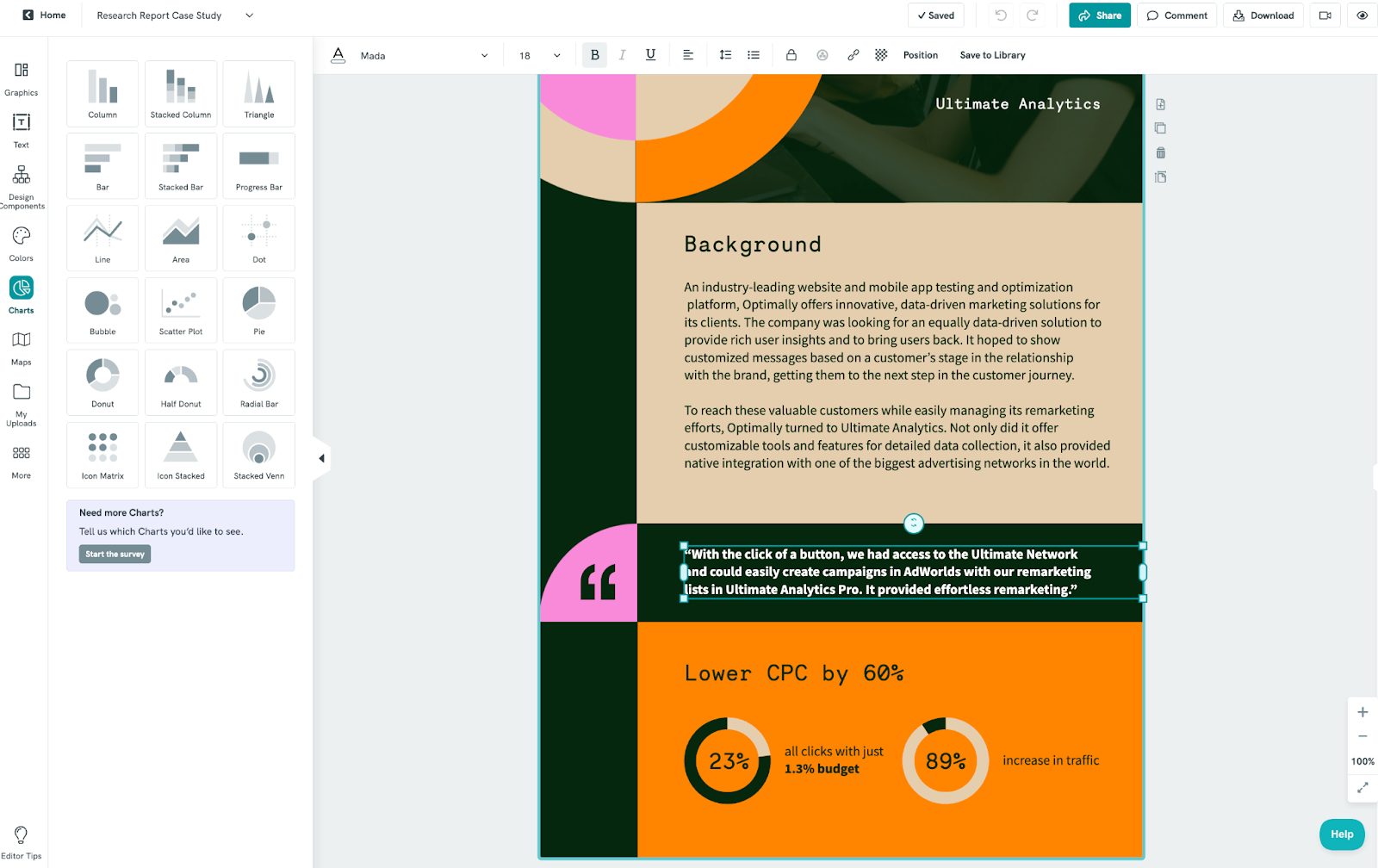
Task: Open the Text sidebar panel
Action: click(x=21, y=130)
